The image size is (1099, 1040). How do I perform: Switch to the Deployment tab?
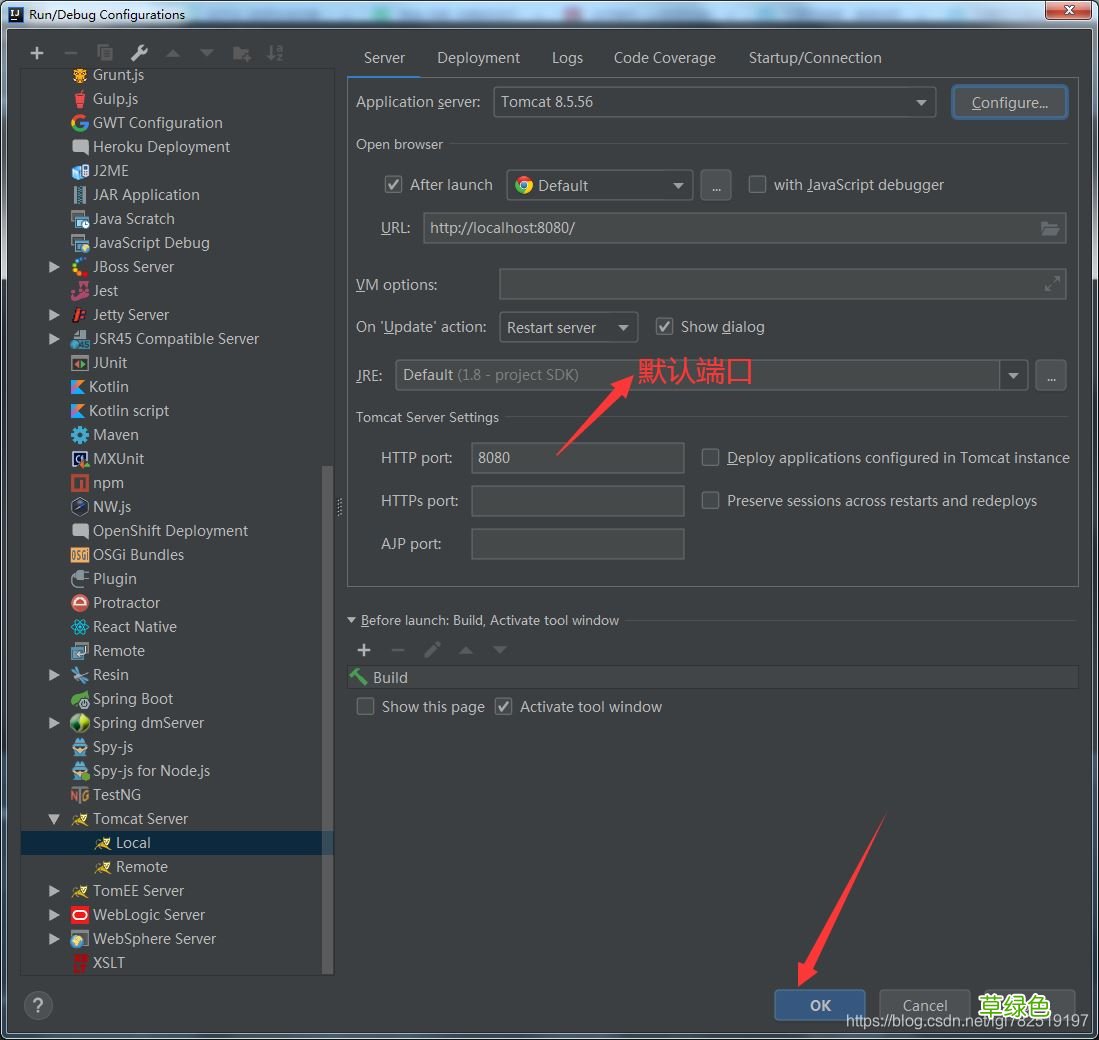coord(478,58)
